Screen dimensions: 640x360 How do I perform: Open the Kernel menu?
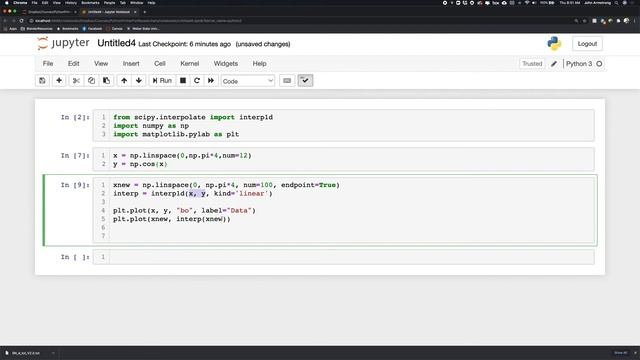(x=190, y=64)
